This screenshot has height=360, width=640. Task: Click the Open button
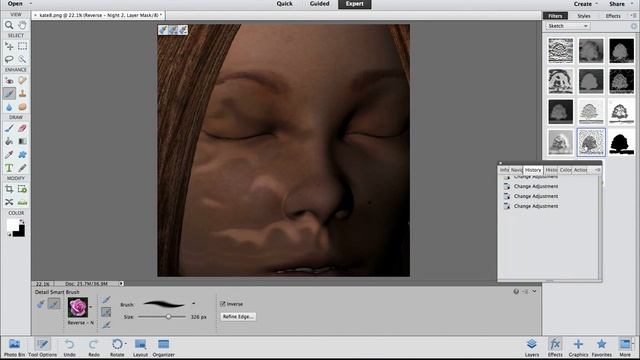click(x=15, y=4)
